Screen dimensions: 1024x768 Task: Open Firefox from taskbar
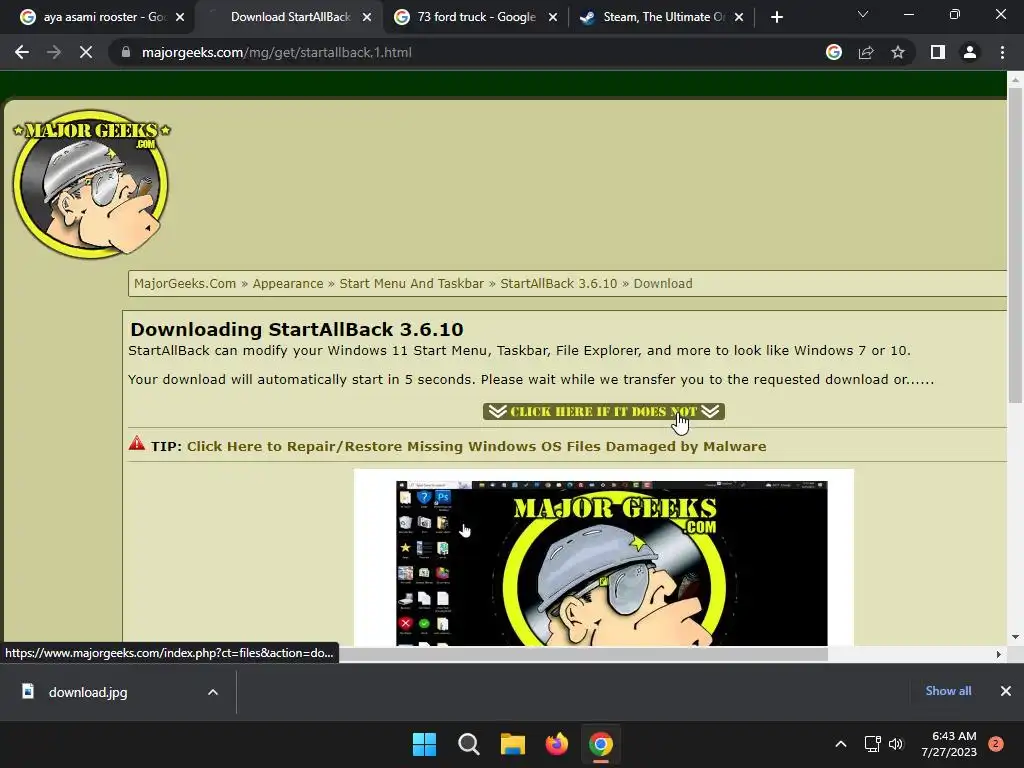tap(556, 744)
